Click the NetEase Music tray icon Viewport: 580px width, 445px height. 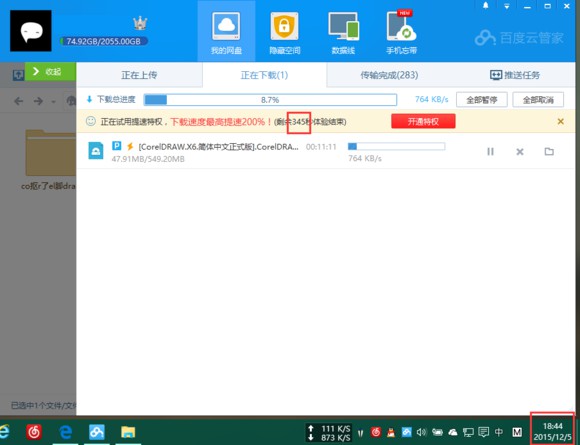pos(375,432)
